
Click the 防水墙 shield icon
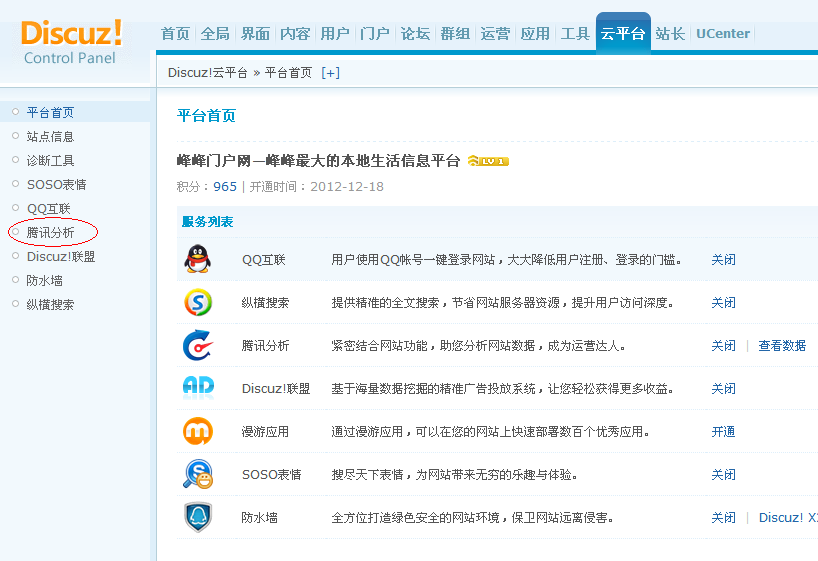click(198, 517)
